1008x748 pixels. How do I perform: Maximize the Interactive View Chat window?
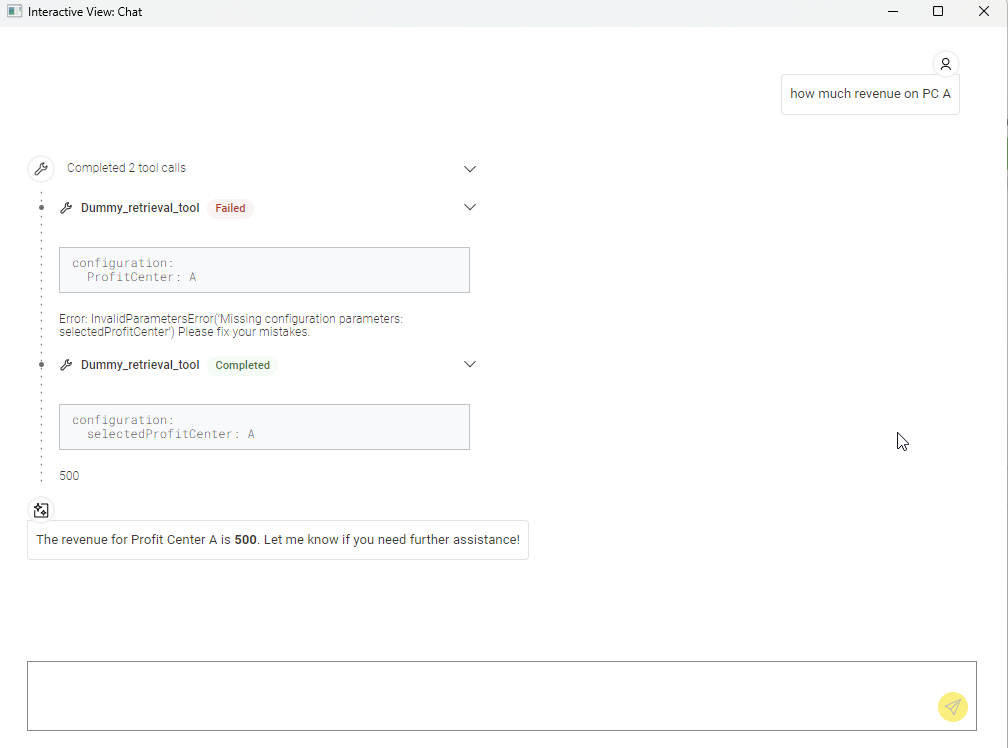point(938,12)
